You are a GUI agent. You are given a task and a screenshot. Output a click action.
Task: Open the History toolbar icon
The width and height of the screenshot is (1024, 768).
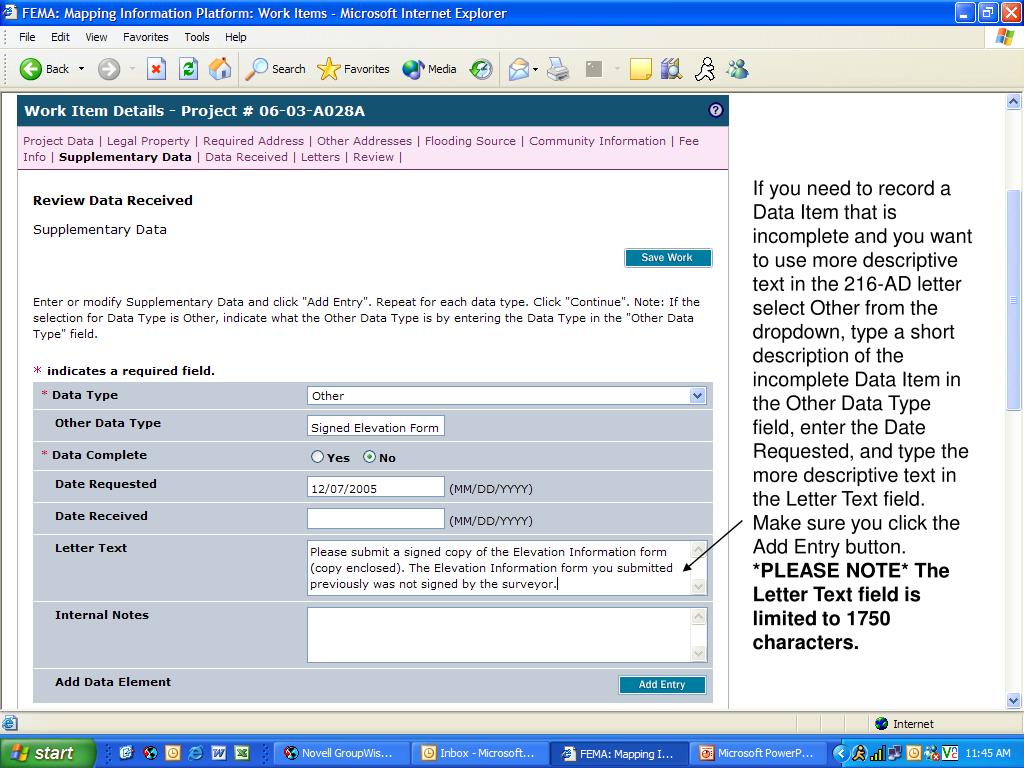481,69
